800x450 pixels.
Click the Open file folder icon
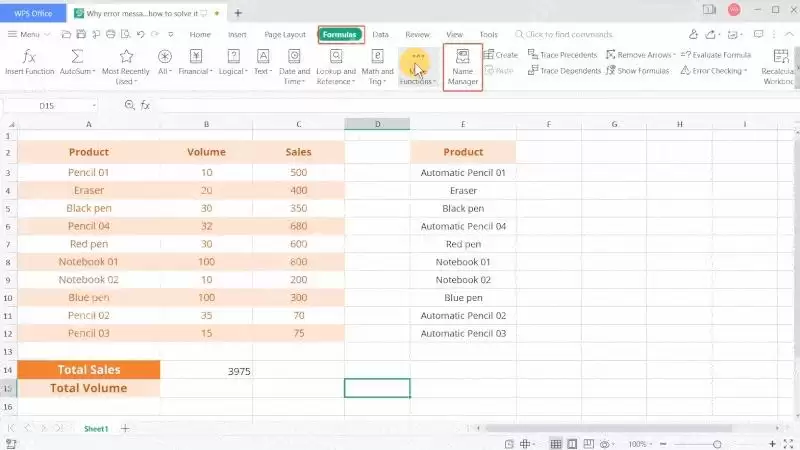coord(66,34)
